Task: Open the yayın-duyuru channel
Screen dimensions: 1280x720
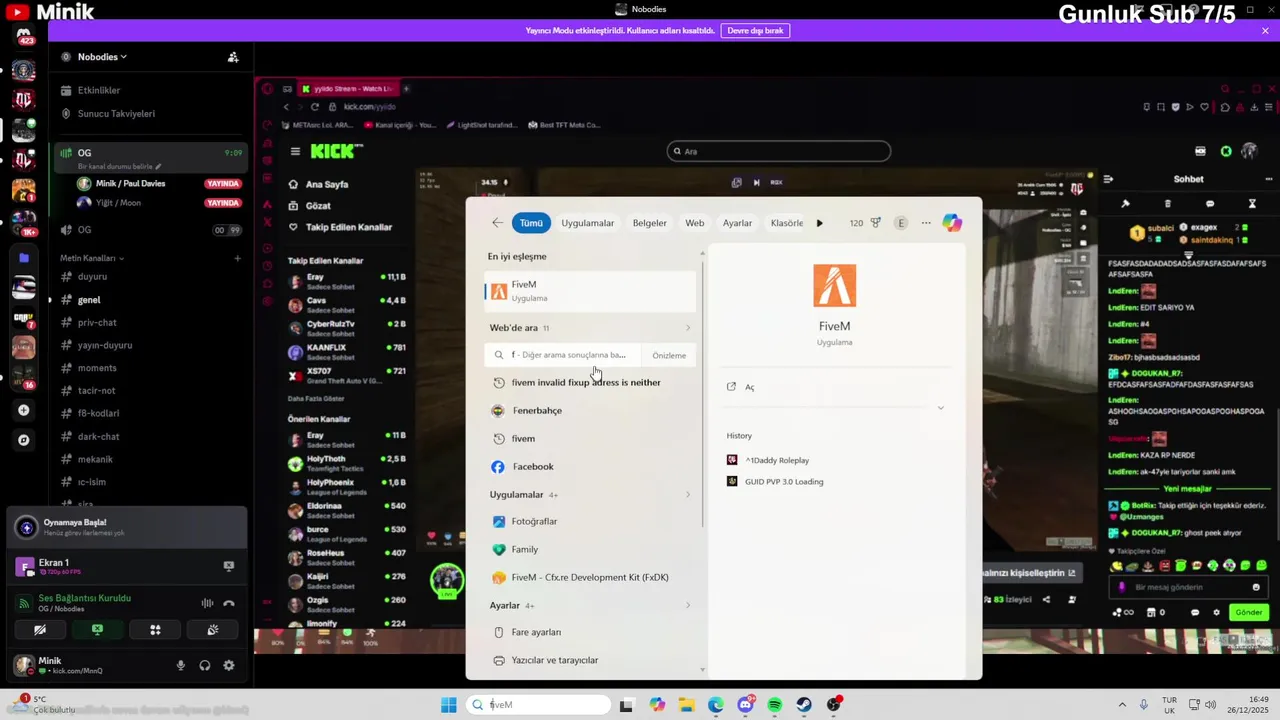Action: coord(148,345)
